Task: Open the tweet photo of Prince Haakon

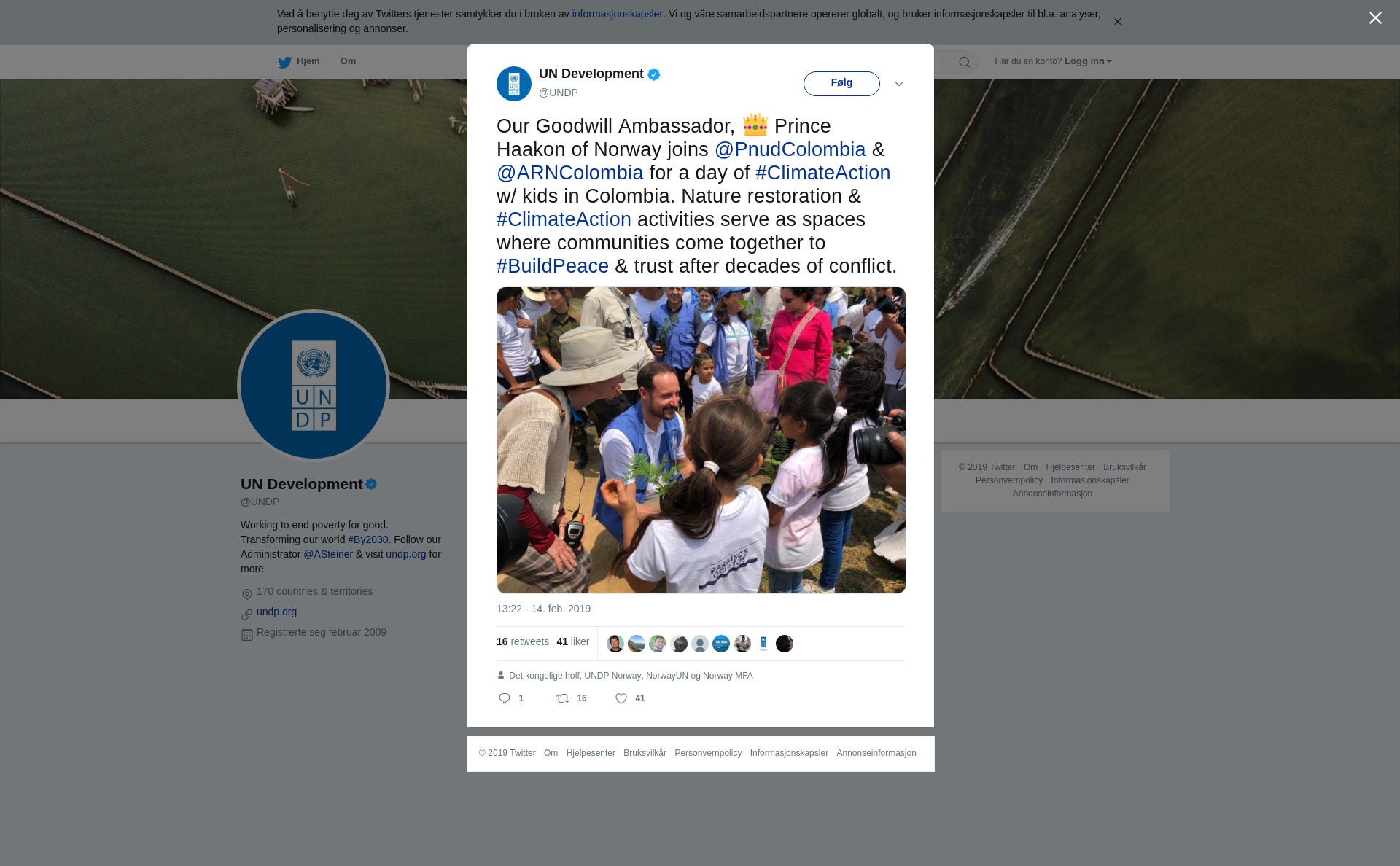Action: 701,440
